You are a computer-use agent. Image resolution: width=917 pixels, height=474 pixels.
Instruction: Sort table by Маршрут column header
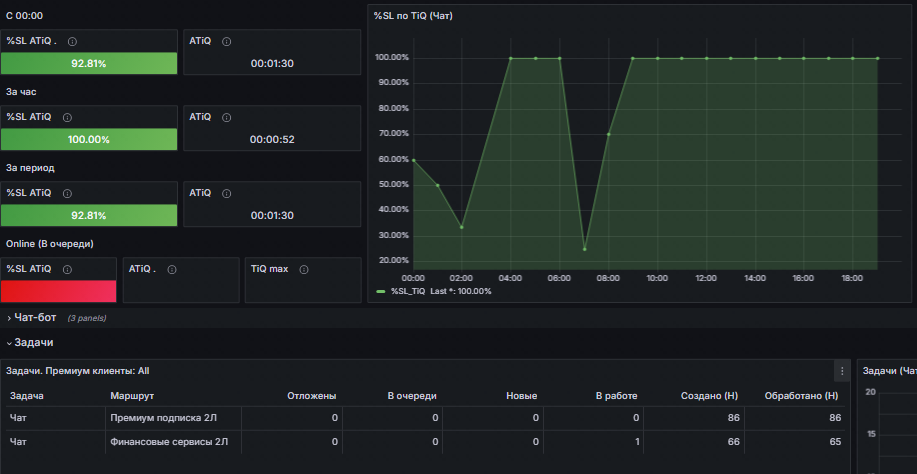tap(132, 396)
